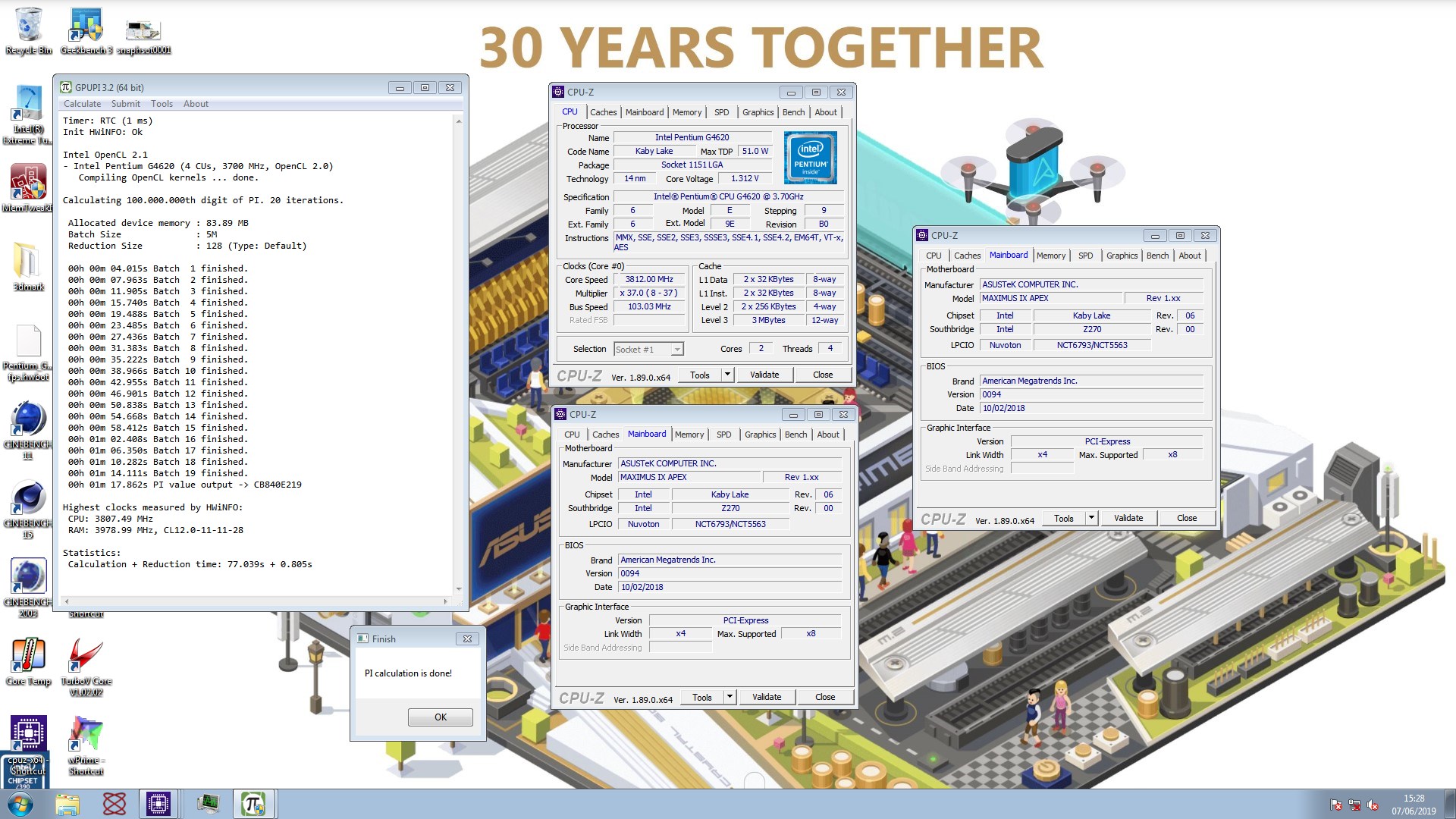The image size is (1456, 819).
Task: Click MAXIMUS IX APEX in the lower CPU-Z window
Action: 689,477
